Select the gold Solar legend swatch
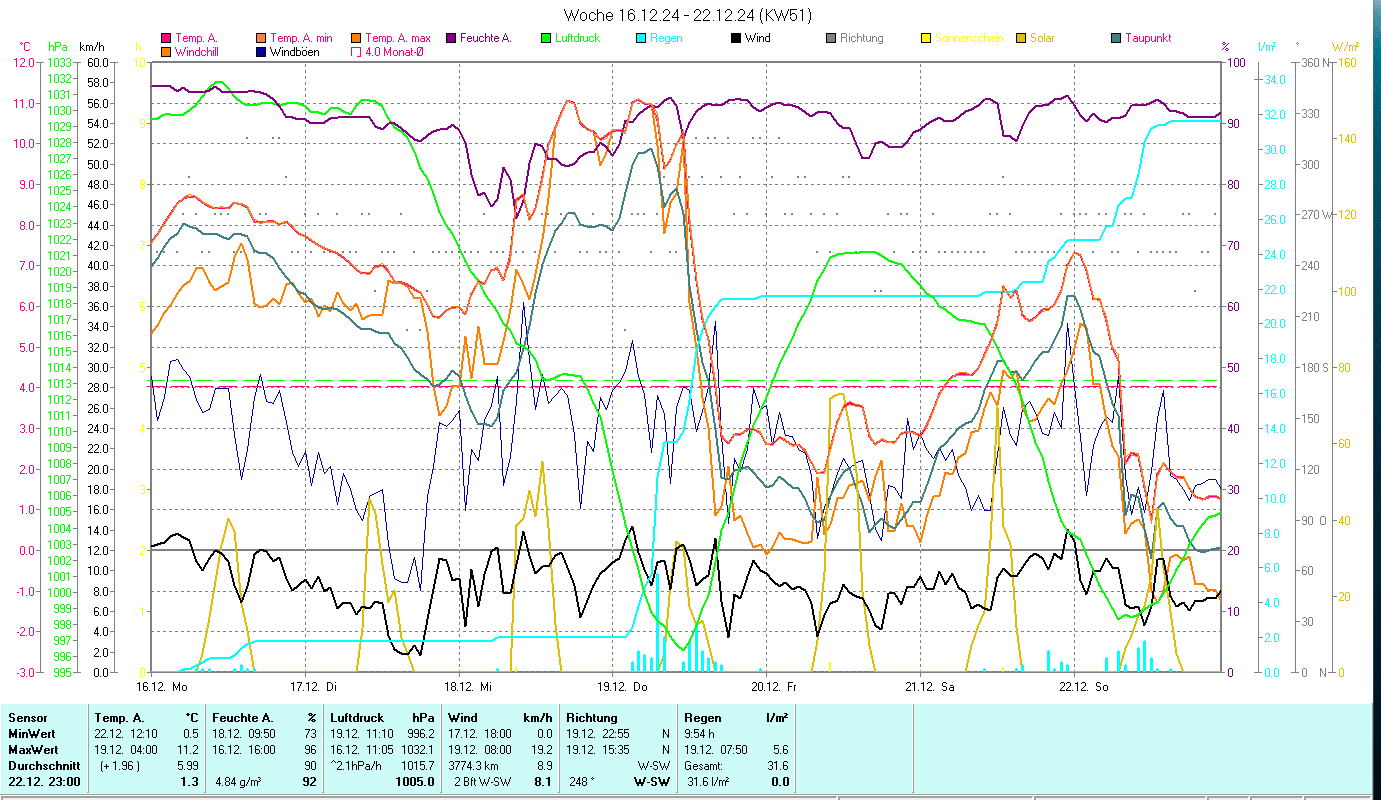The height and width of the screenshot is (800, 1381). (1020, 38)
